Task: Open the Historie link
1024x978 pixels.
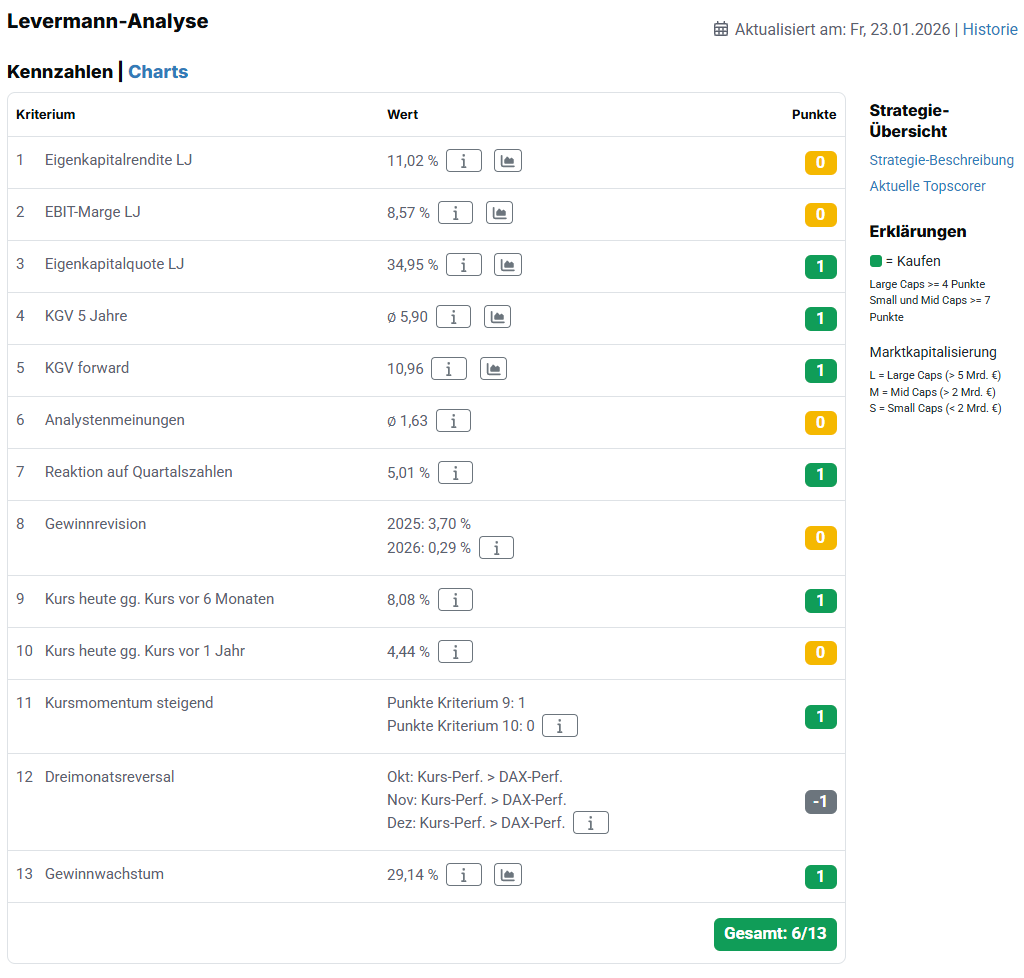Action: point(990,29)
